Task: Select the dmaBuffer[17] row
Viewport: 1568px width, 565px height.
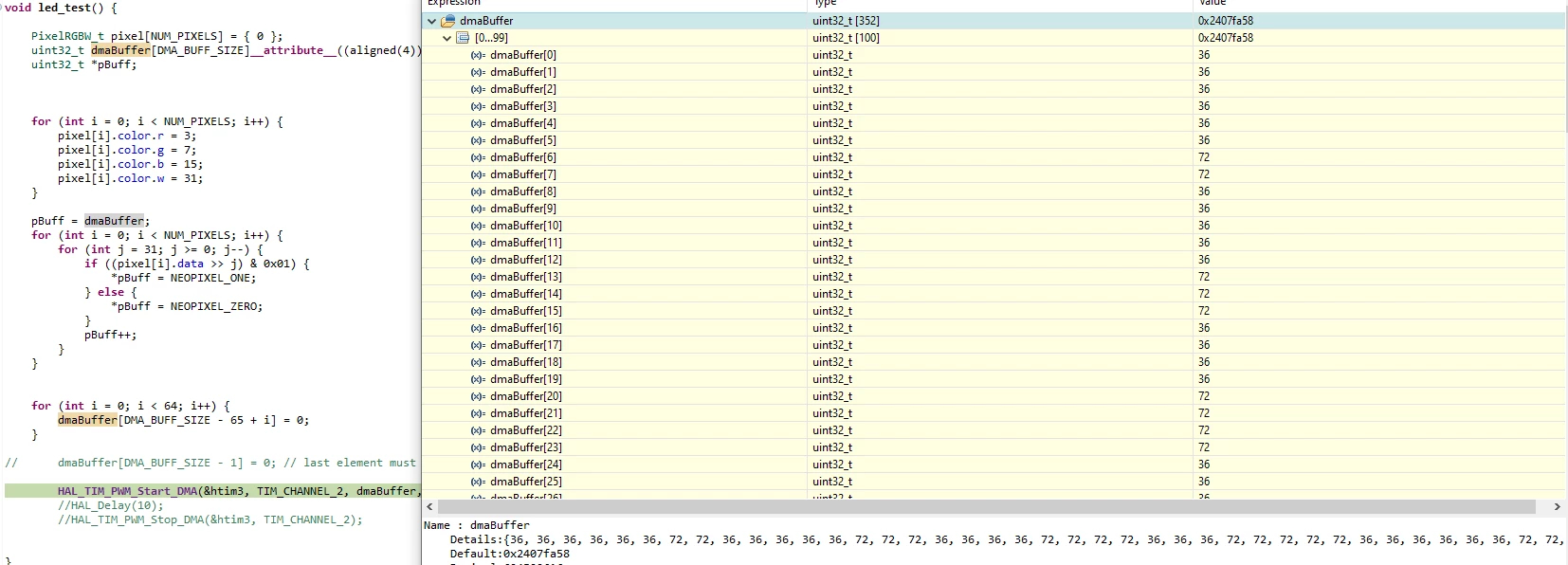Action: [x=994, y=345]
